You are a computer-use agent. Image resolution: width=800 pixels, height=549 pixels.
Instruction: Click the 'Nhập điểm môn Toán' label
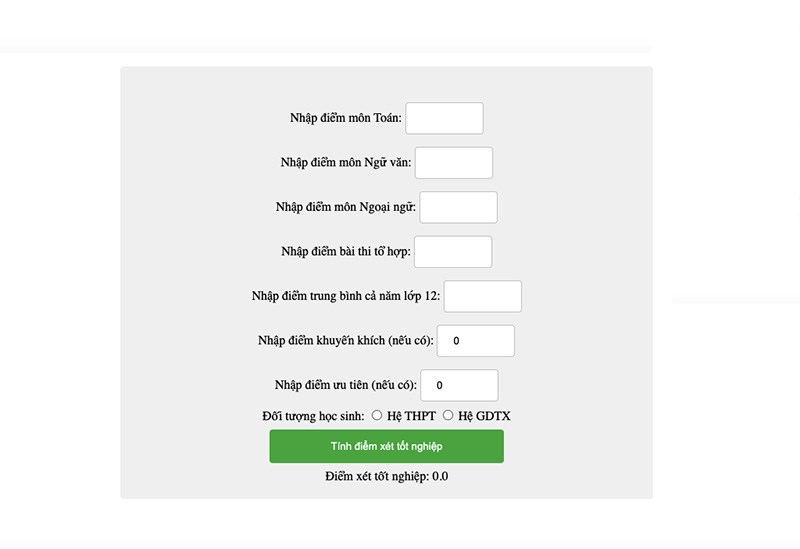tap(346, 118)
